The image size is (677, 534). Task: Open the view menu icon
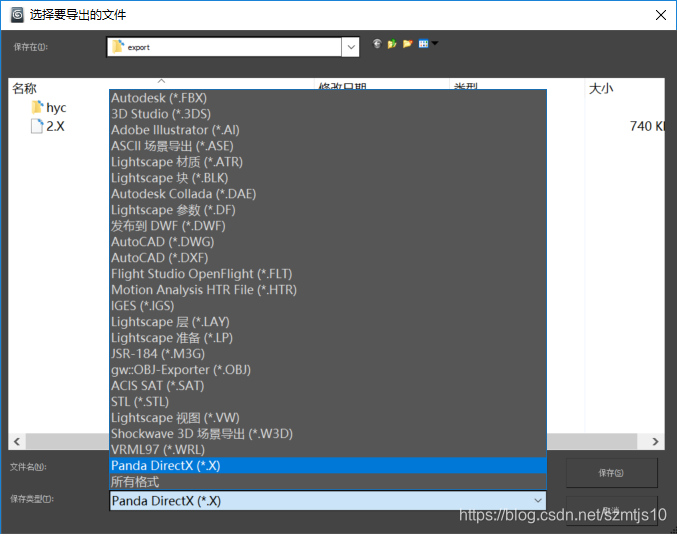423,44
